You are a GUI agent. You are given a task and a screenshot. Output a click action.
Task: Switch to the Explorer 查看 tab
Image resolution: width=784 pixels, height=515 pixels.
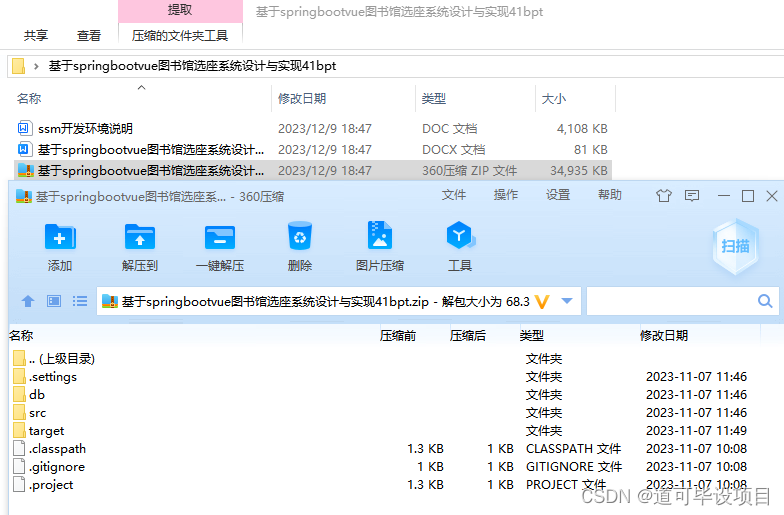(x=89, y=36)
